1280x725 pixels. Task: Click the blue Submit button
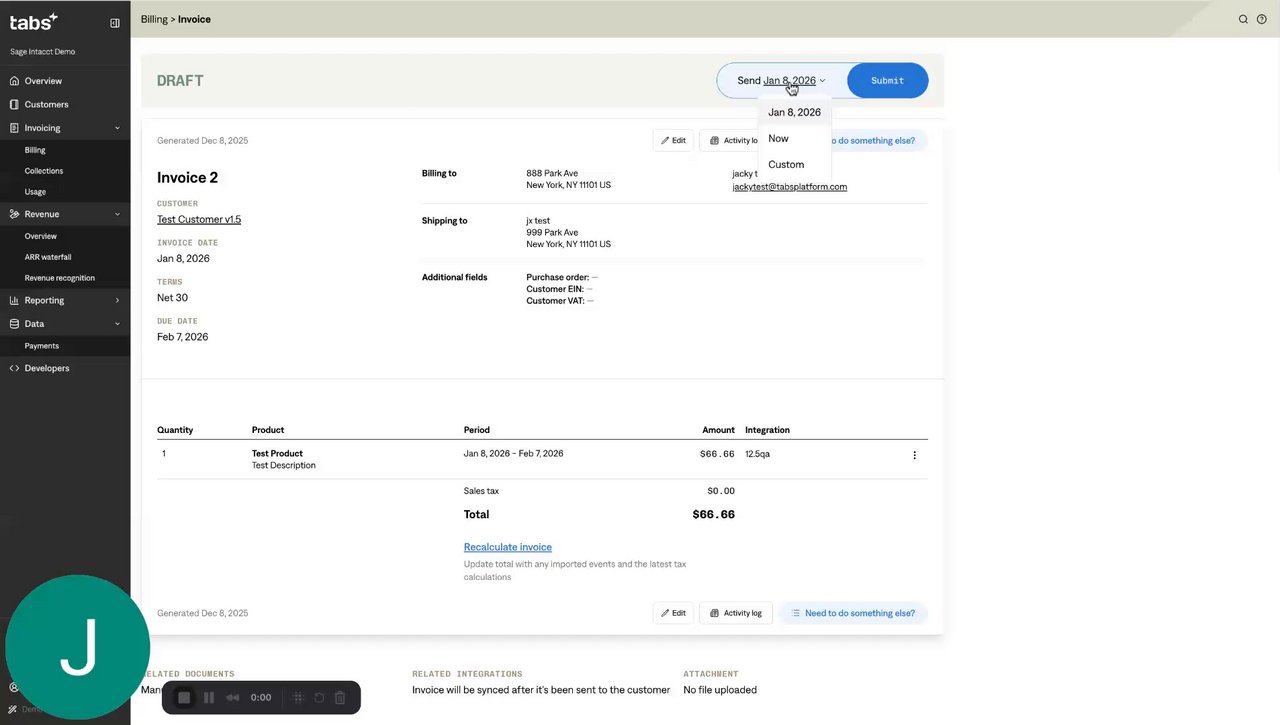887,80
